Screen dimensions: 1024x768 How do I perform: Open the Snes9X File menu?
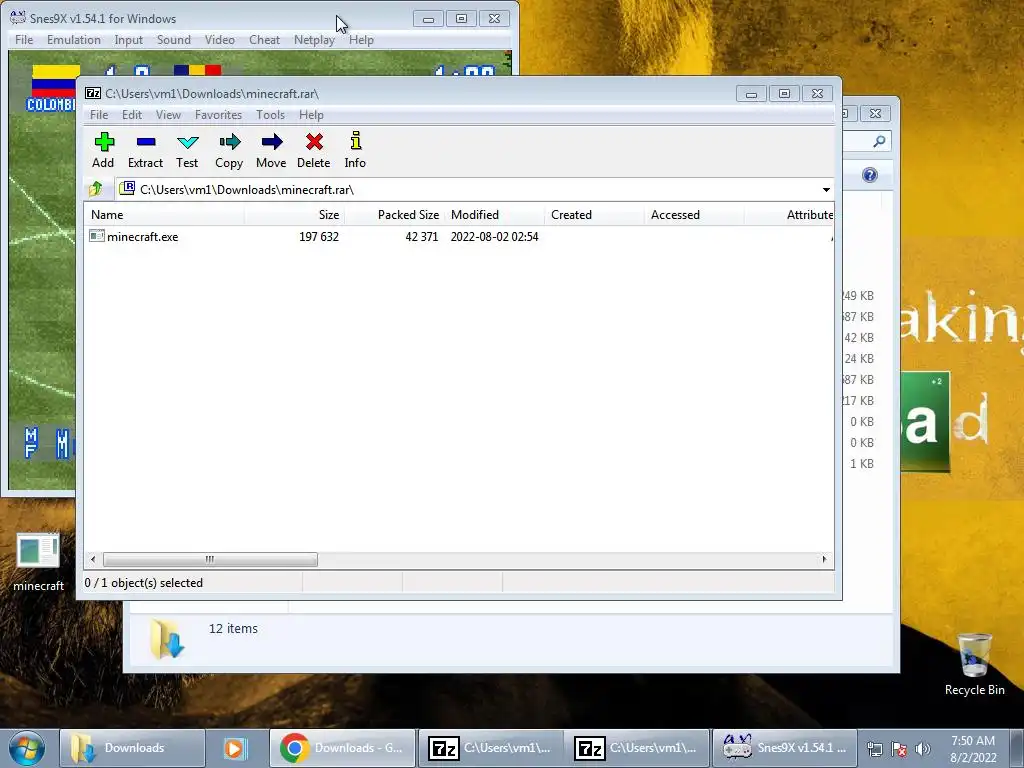tap(24, 40)
